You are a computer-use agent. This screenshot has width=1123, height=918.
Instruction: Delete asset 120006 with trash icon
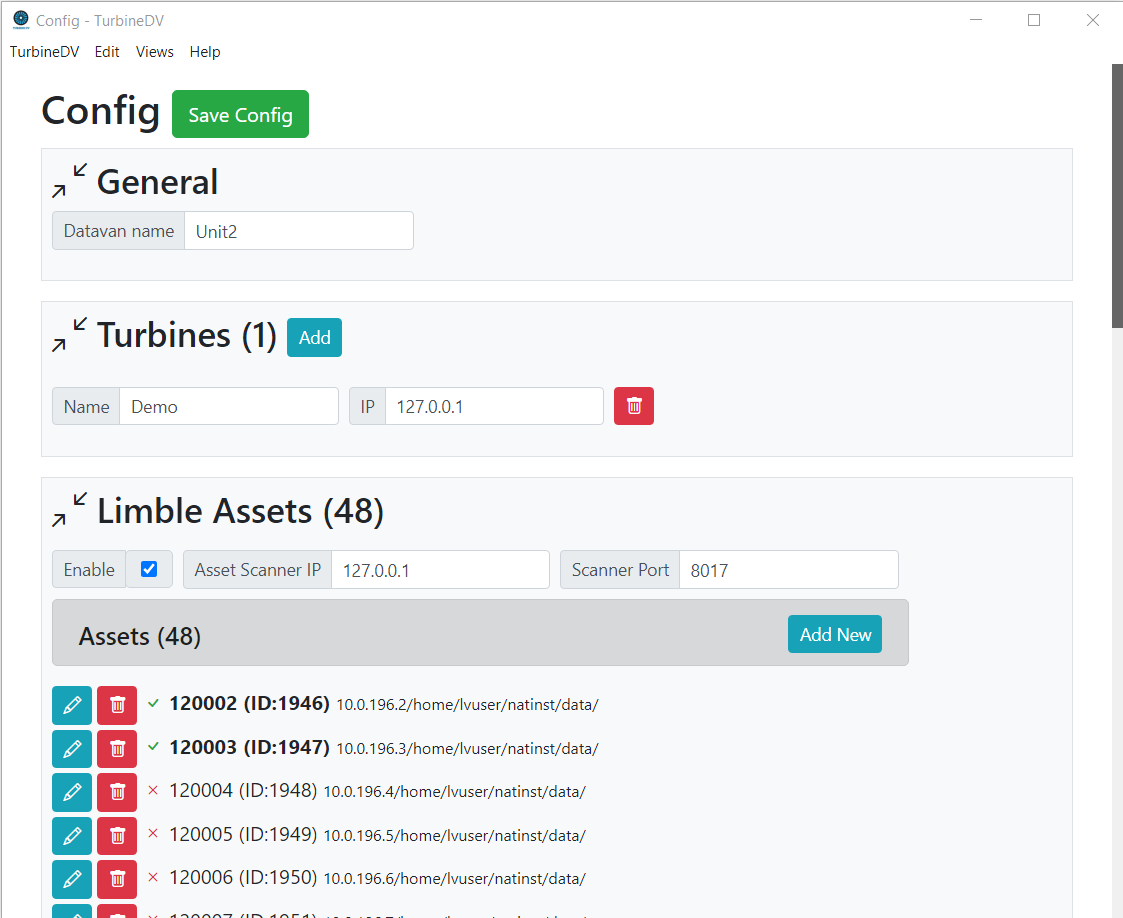pos(117,879)
